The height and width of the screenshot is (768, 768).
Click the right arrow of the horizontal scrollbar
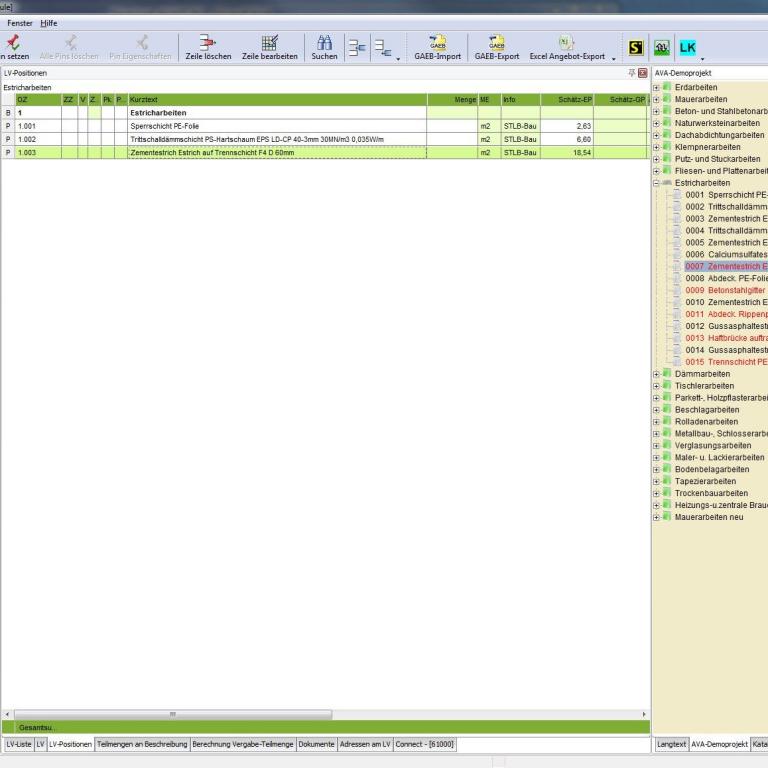click(644, 714)
